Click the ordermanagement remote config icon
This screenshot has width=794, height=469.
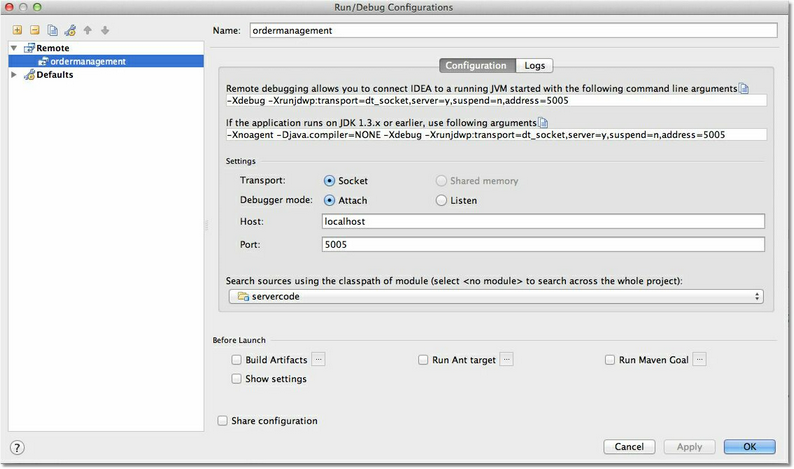click(44, 61)
